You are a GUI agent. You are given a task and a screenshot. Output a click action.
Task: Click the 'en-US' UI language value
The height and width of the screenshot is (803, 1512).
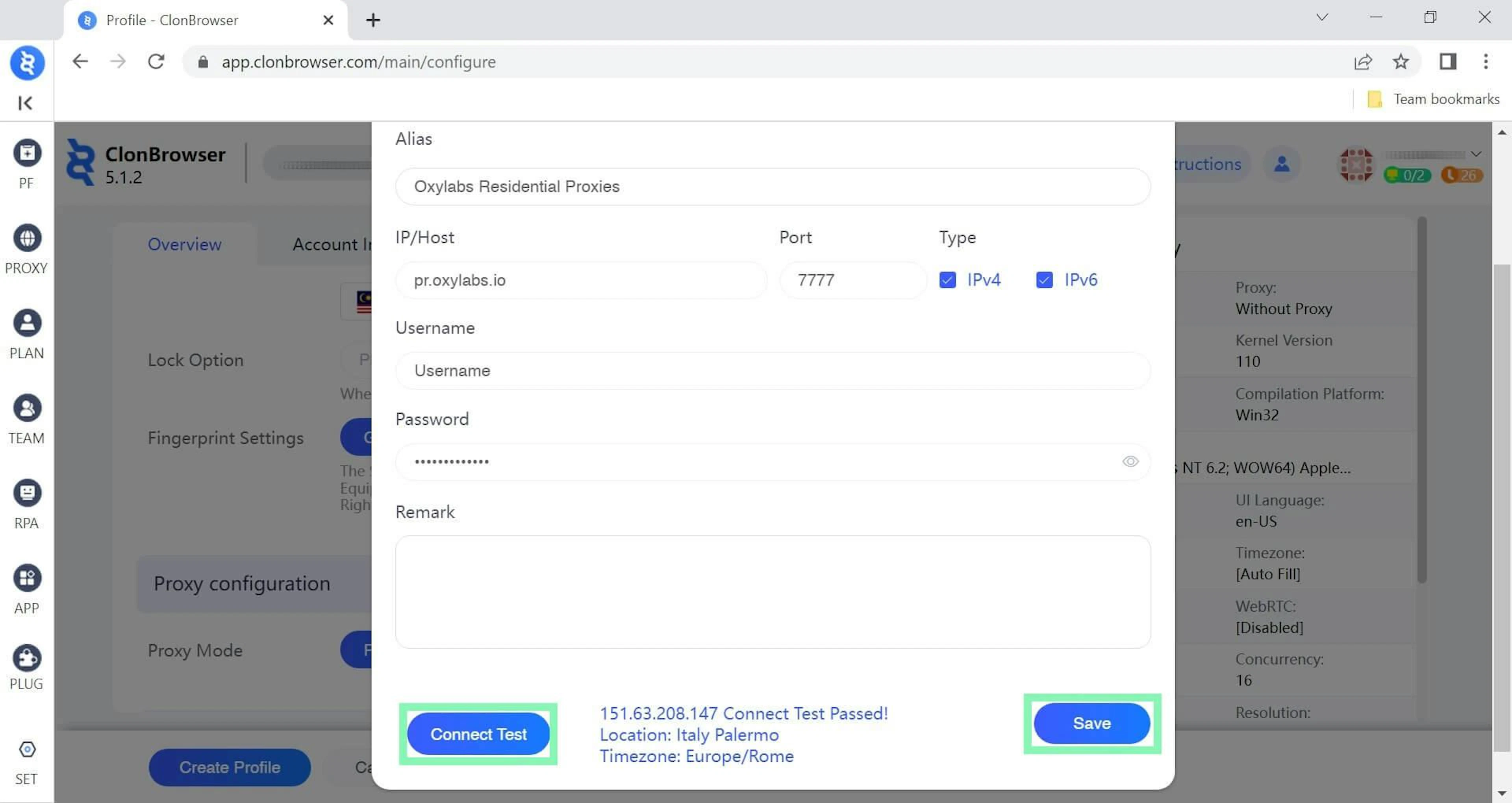pyautogui.click(x=1256, y=521)
